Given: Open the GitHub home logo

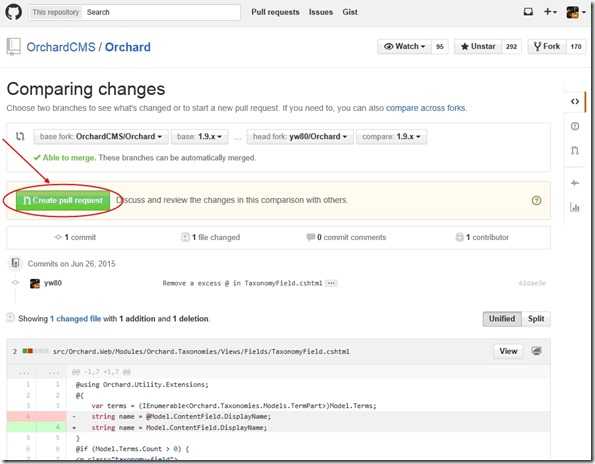Looking at the screenshot, I should point(13,12).
